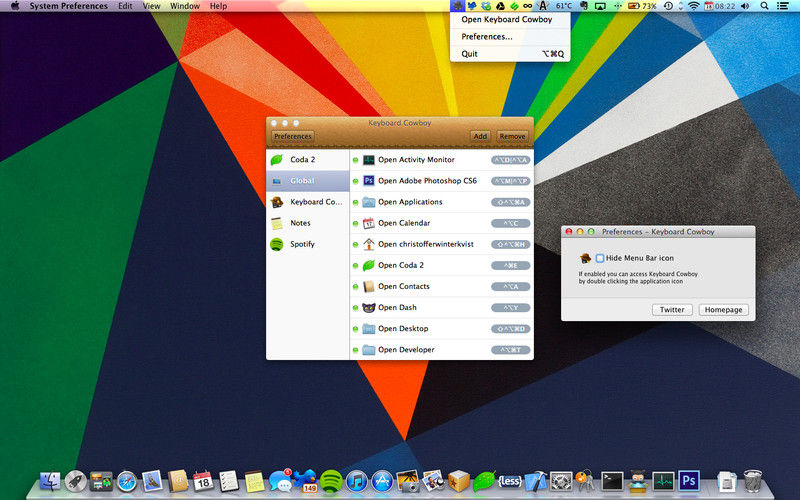Click the Open Calendar row icon
The height and width of the screenshot is (500, 800).
coord(368,223)
